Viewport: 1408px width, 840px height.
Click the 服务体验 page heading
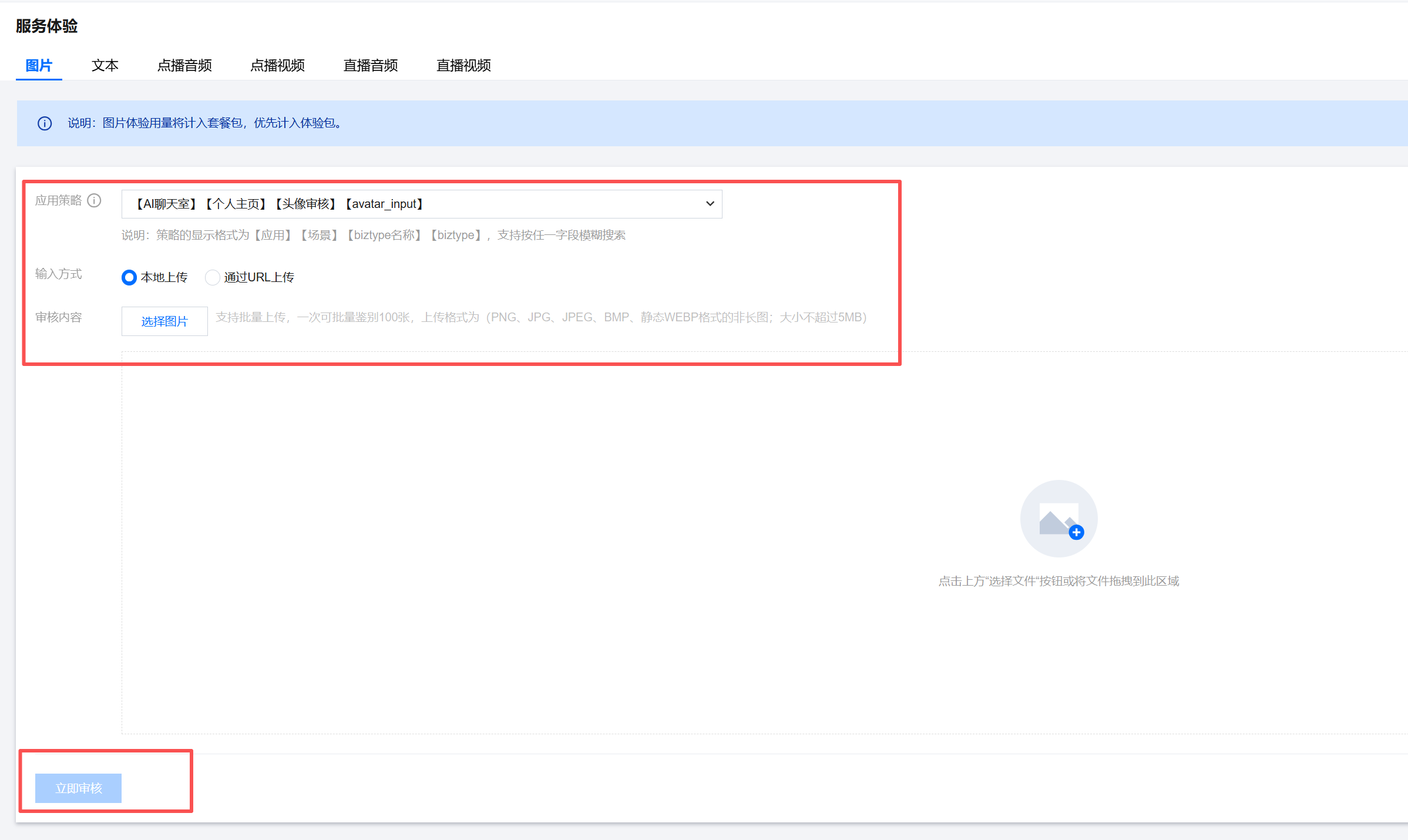[x=47, y=26]
